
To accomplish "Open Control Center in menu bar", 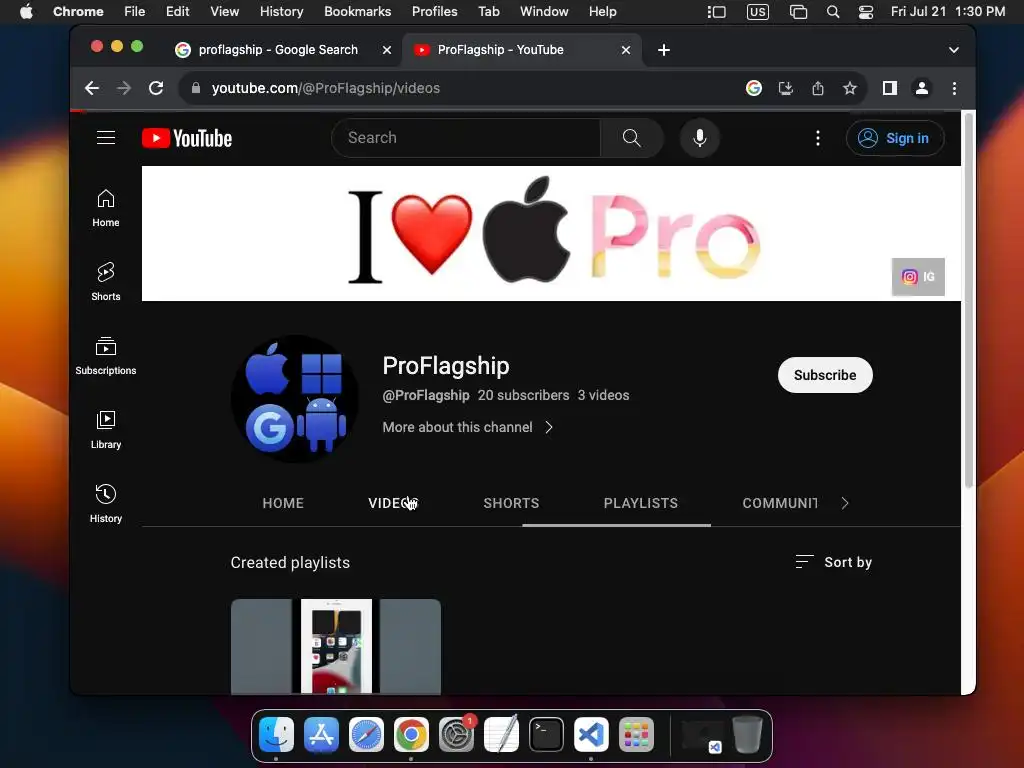I will (866, 12).
